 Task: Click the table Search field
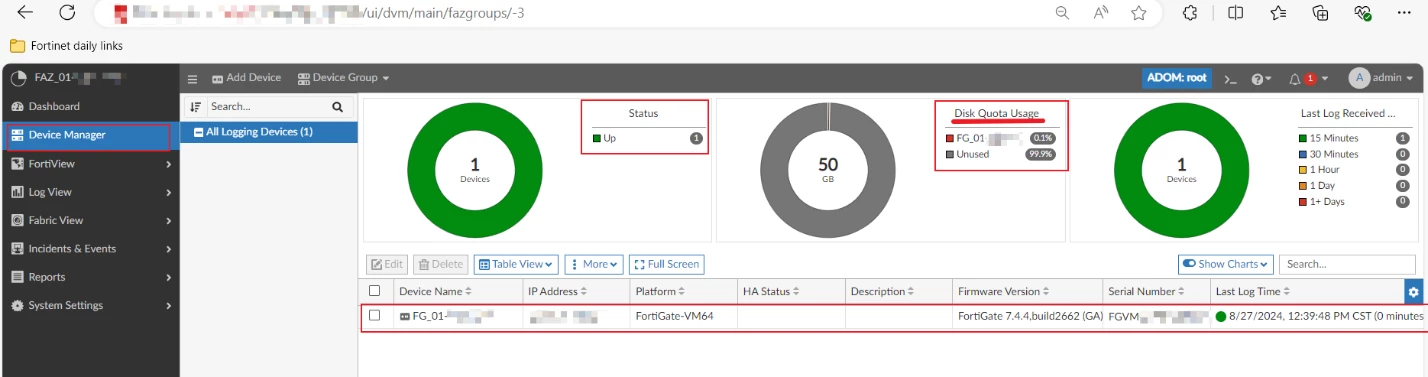coord(1347,264)
